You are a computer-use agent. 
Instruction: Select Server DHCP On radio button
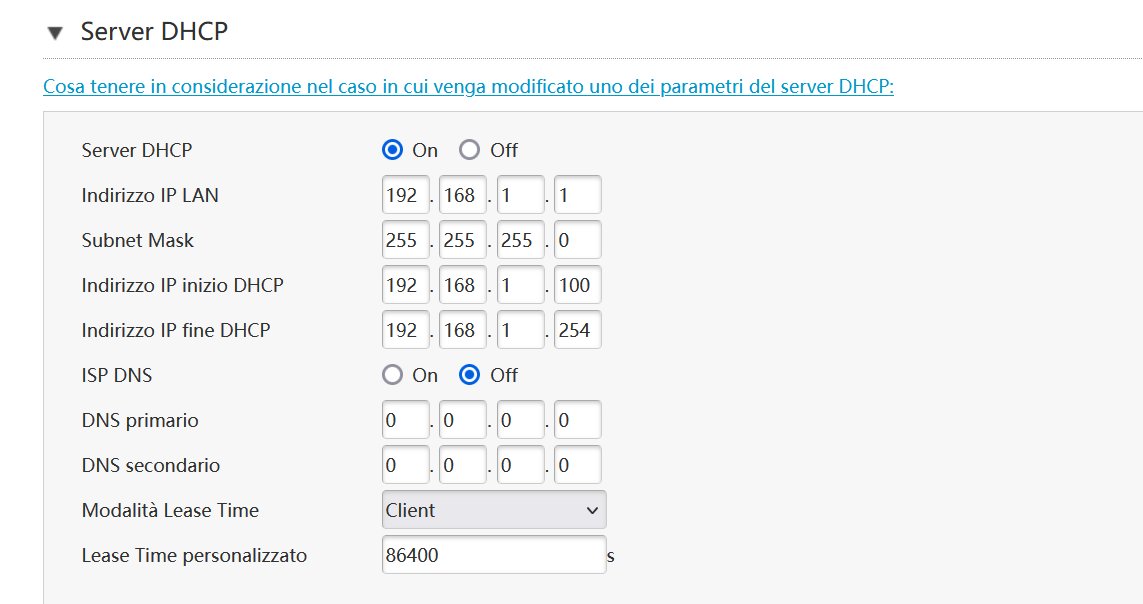(392, 150)
